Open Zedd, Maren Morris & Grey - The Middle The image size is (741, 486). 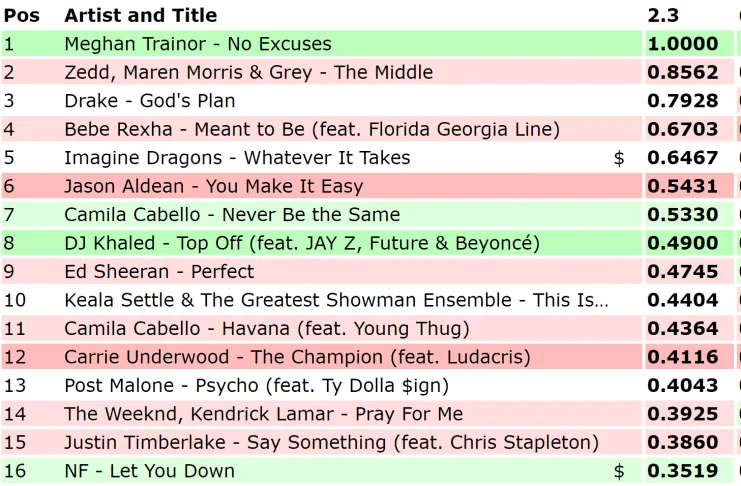click(x=248, y=72)
